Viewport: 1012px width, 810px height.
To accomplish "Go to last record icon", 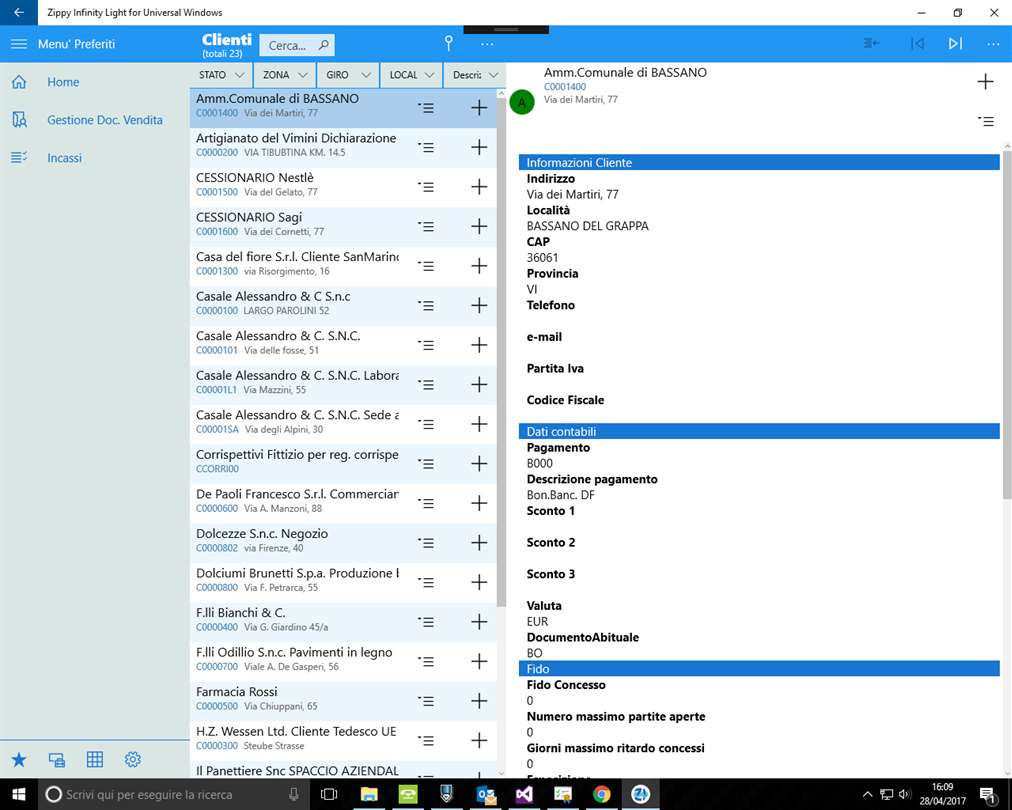I will pyautogui.click(x=955, y=43).
